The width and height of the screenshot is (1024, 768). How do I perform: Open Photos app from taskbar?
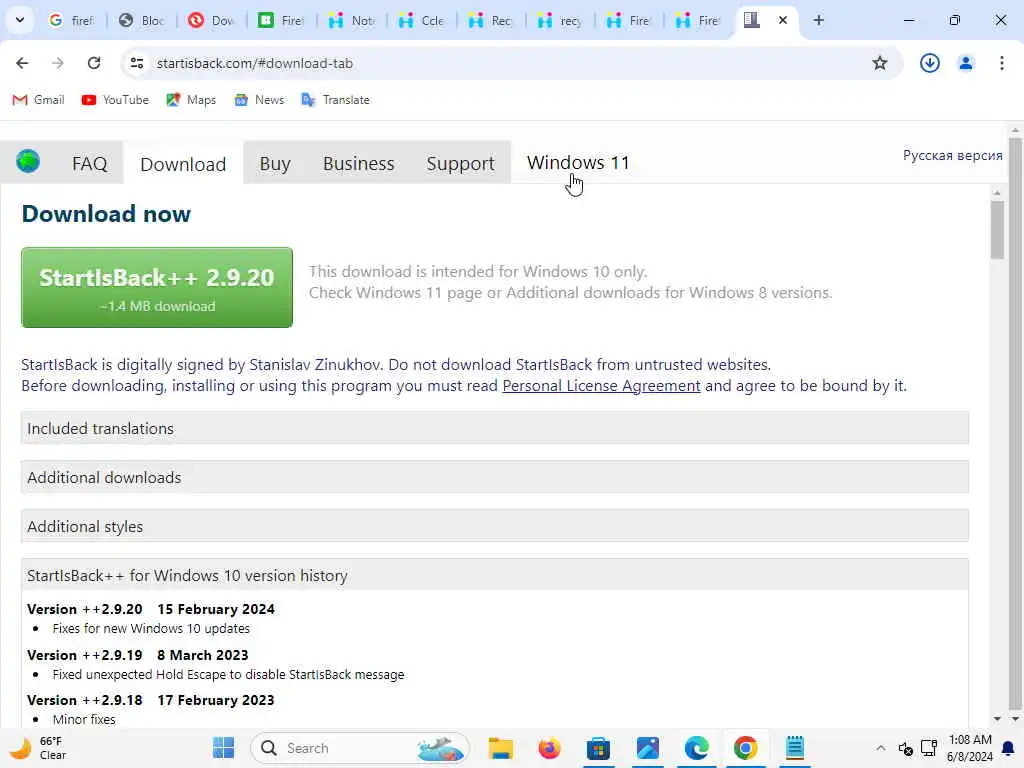point(647,748)
